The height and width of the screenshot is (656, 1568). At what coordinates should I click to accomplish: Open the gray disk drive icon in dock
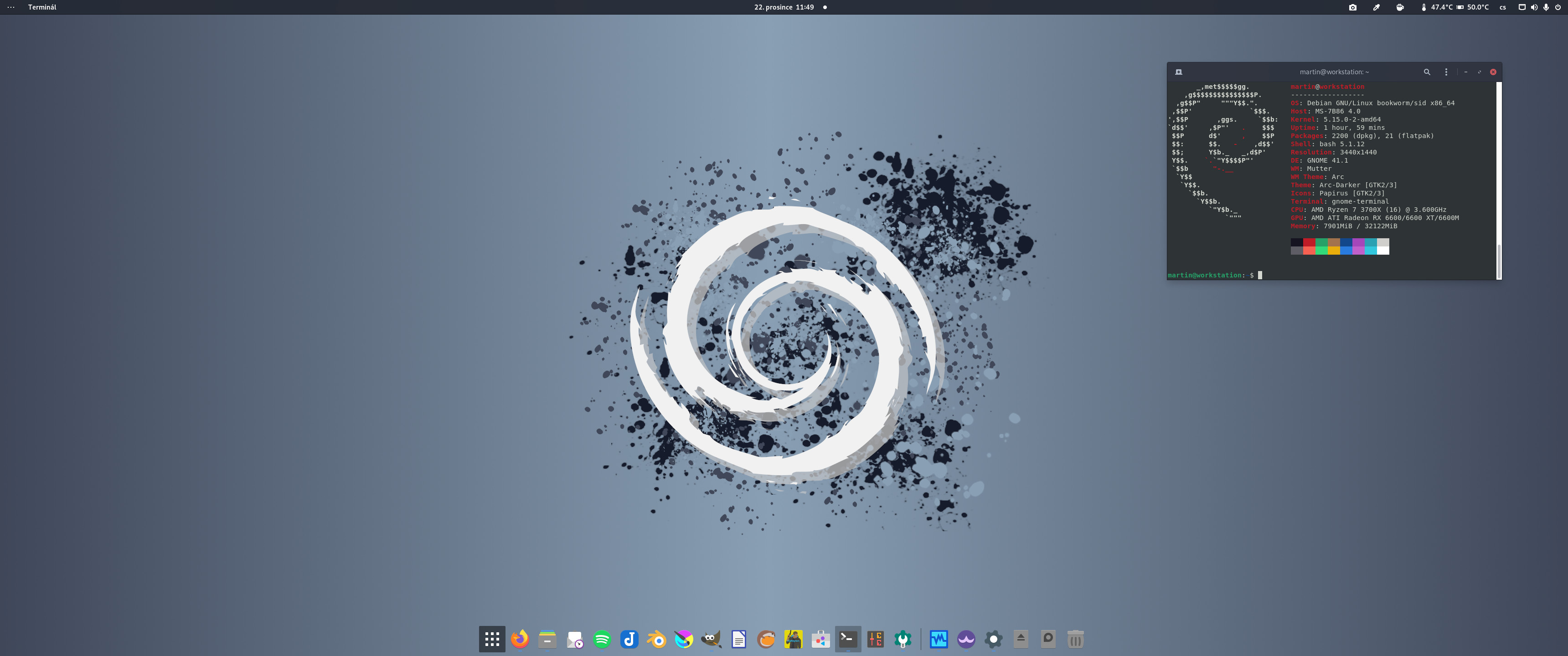(x=1048, y=639)
